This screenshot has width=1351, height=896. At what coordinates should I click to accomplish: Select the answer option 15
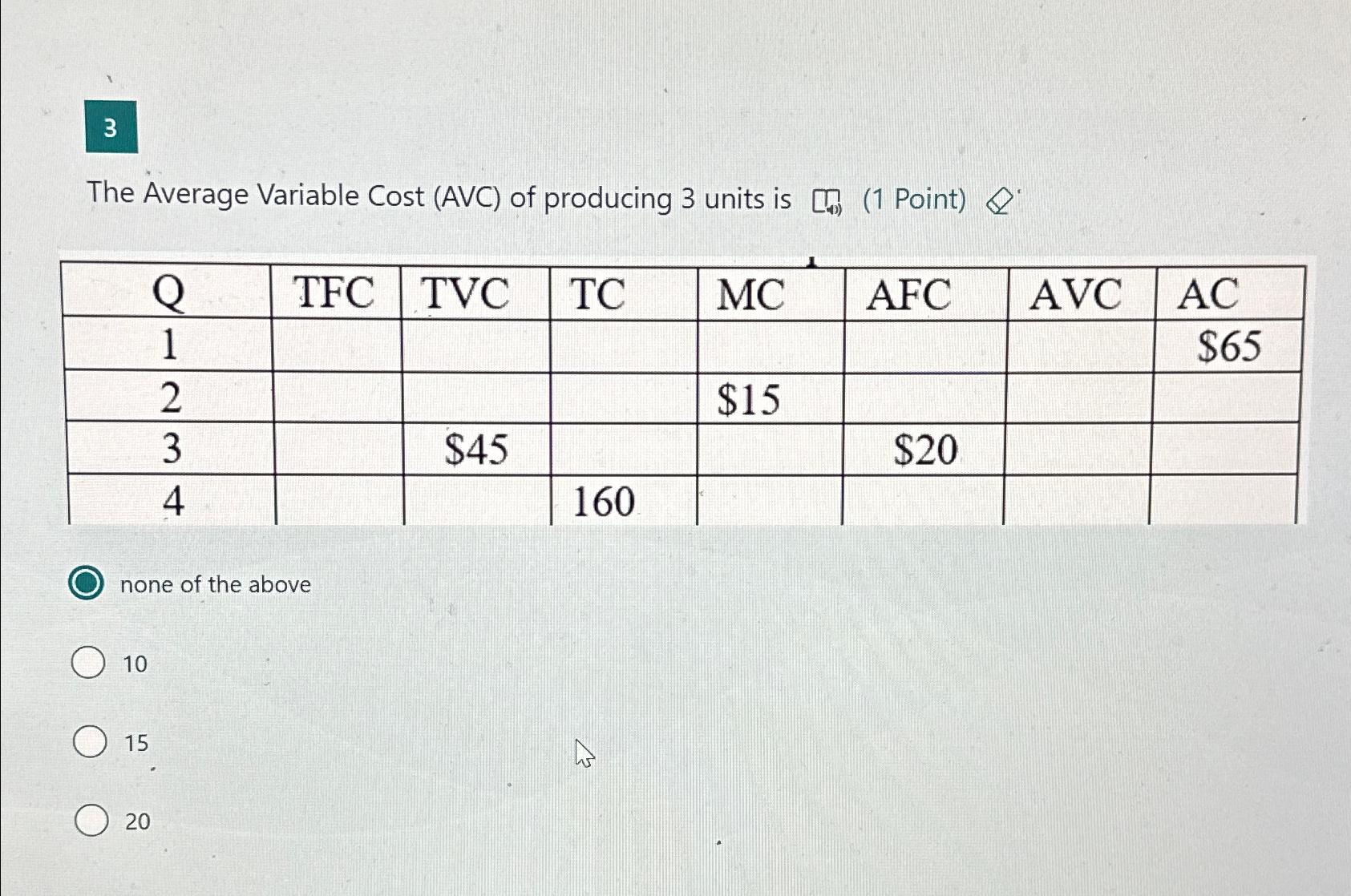coord(90,742)
